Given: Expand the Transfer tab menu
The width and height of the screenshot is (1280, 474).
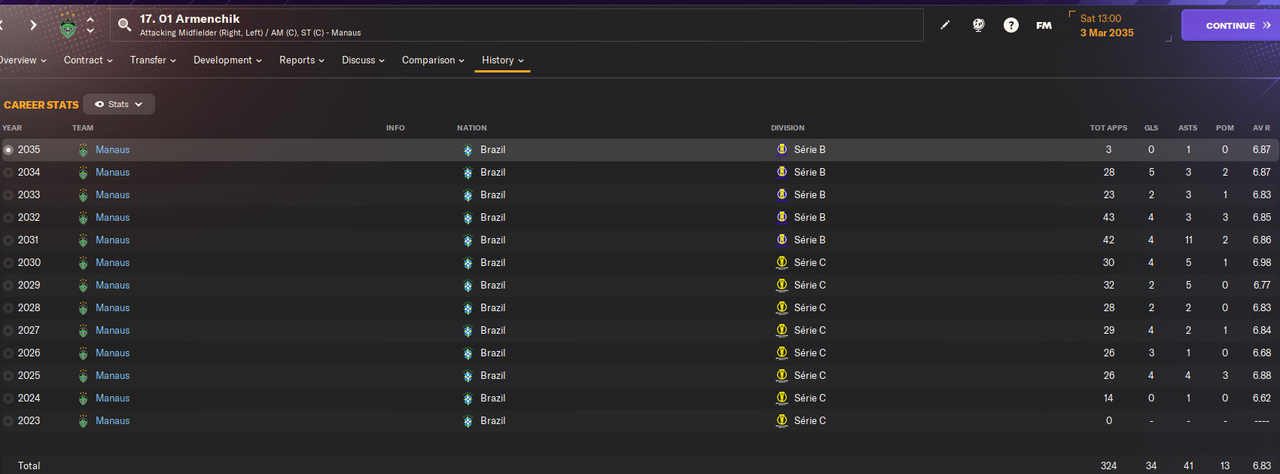Looking at the screenshot, I should (153, 60).
